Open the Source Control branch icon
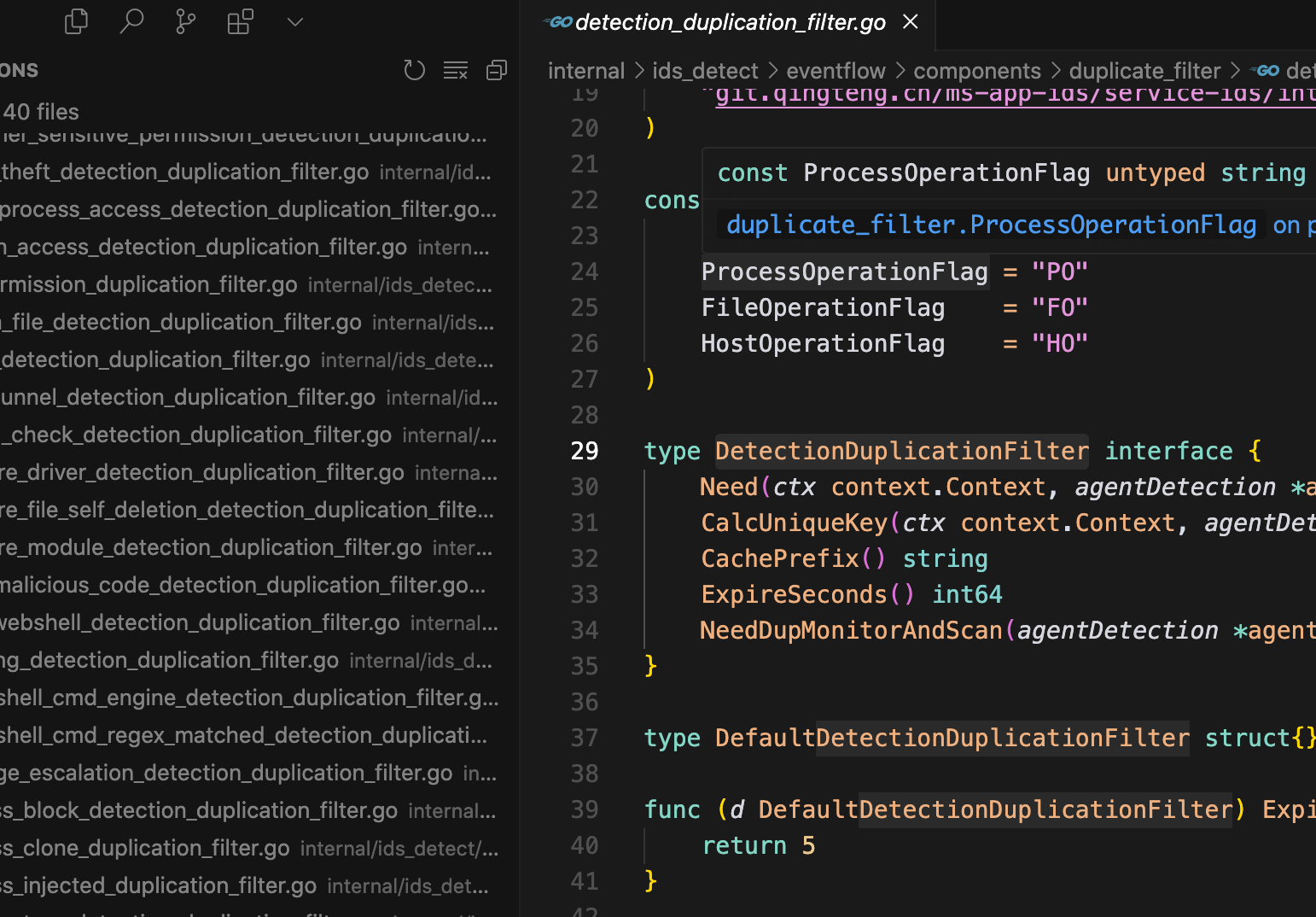1316x917 pixels. pos(185,21)
